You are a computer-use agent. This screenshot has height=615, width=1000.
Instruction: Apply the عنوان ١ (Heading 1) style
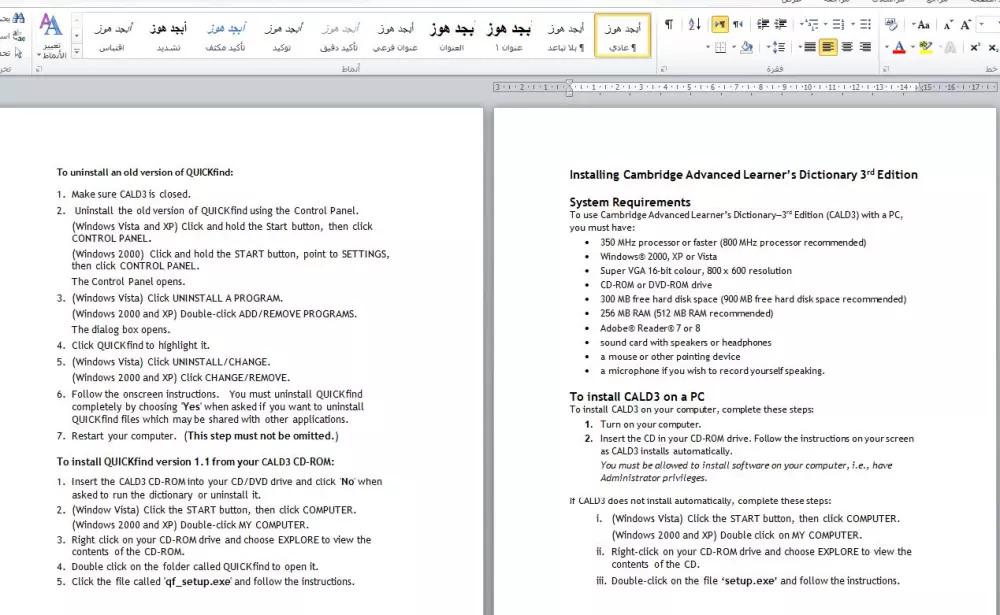click(509, 36)
